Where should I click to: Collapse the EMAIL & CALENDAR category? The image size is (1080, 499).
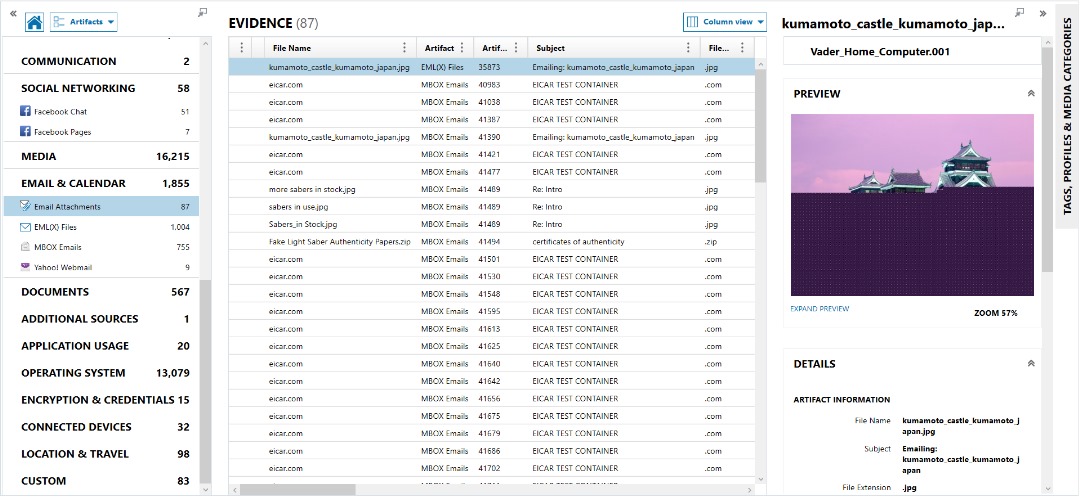point(101,183)
